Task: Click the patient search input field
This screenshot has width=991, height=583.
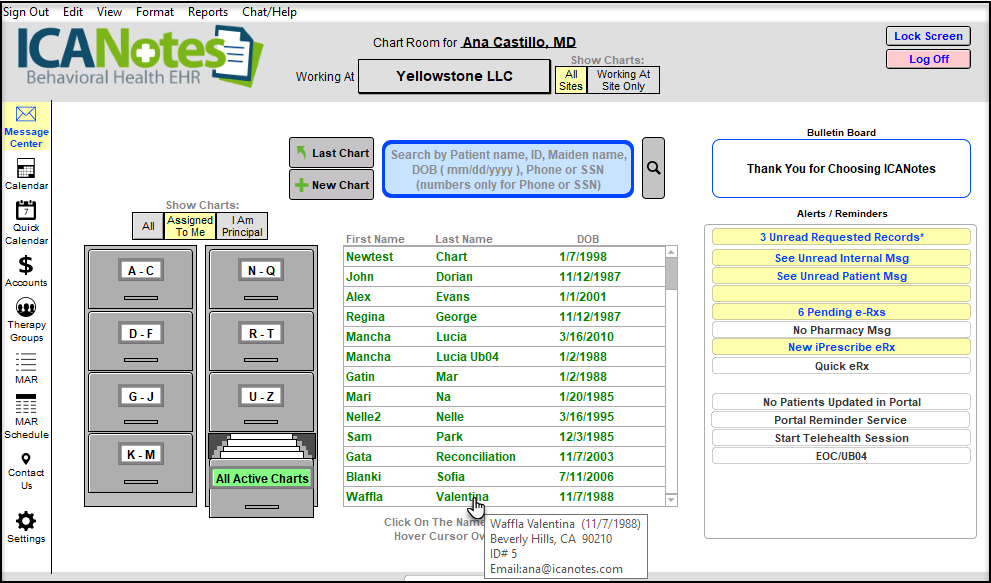Action: [x=508, y=169]
